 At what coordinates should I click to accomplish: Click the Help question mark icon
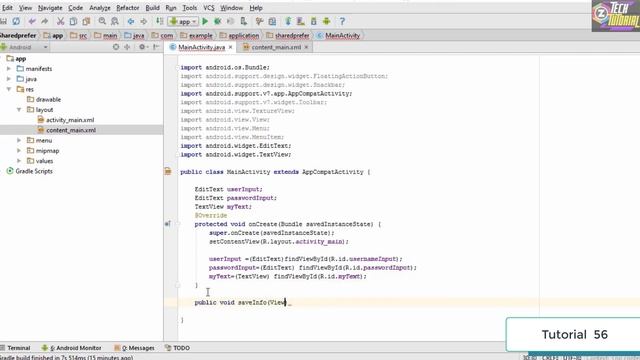click(x=342, y=21)
